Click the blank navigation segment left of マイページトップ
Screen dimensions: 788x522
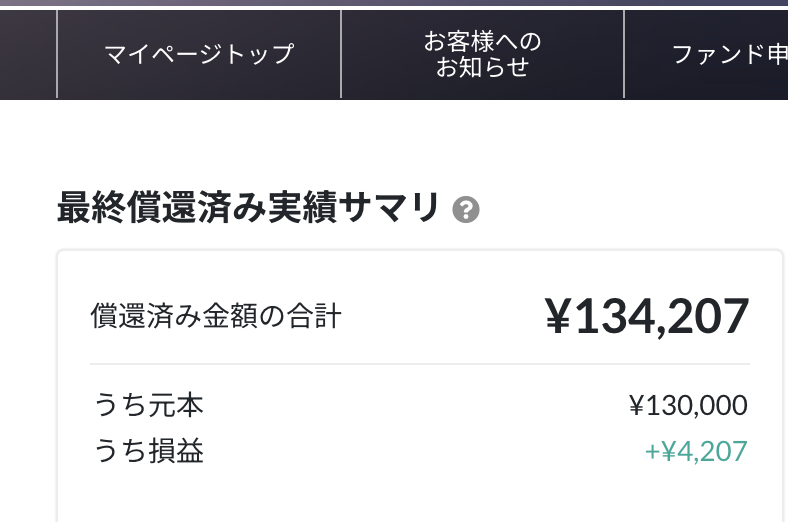28,54
